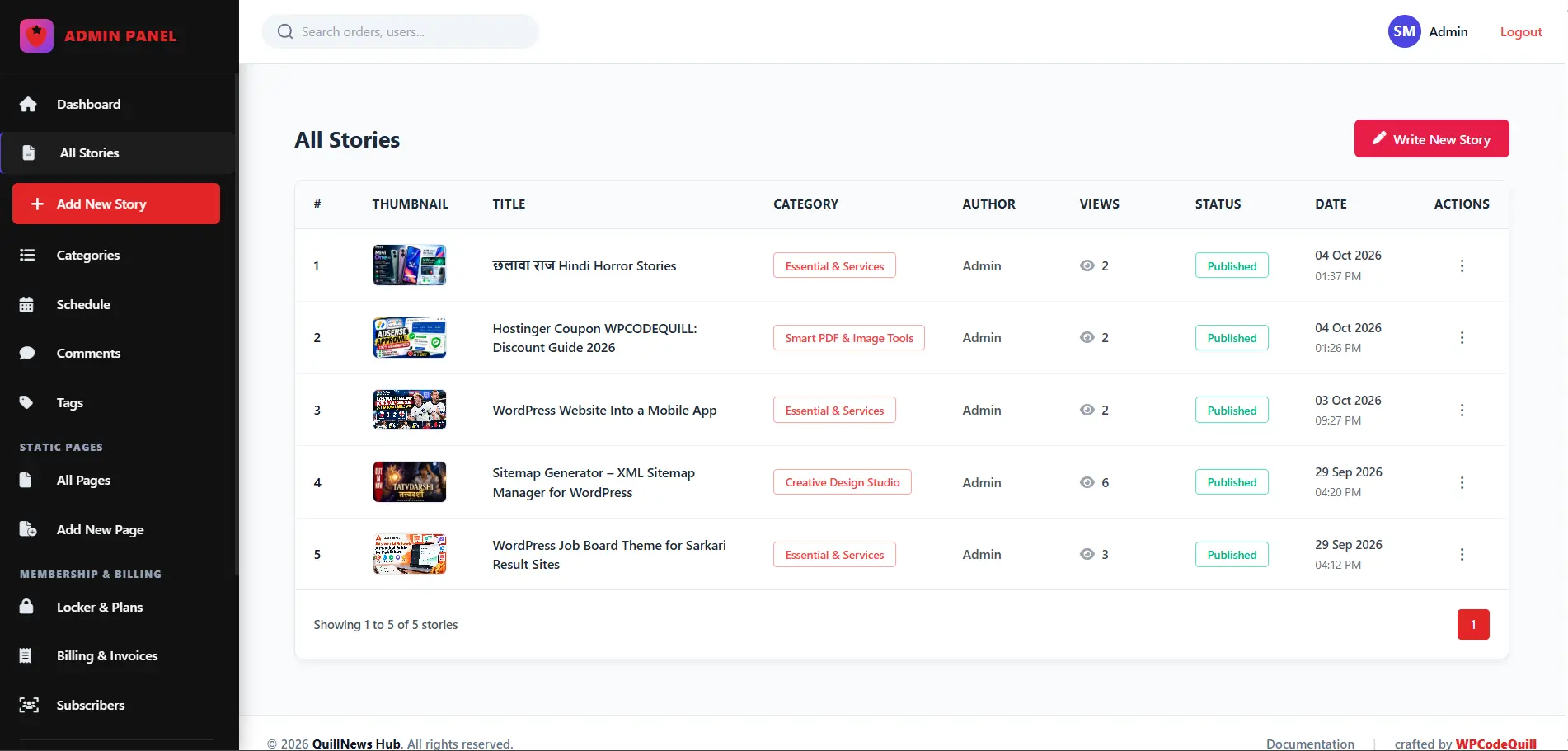Open actions menu for WordPress Job Board Theme
The width and height of the screenshot is (1568, 751).
pyautogui.click(x=1462, y=554)
